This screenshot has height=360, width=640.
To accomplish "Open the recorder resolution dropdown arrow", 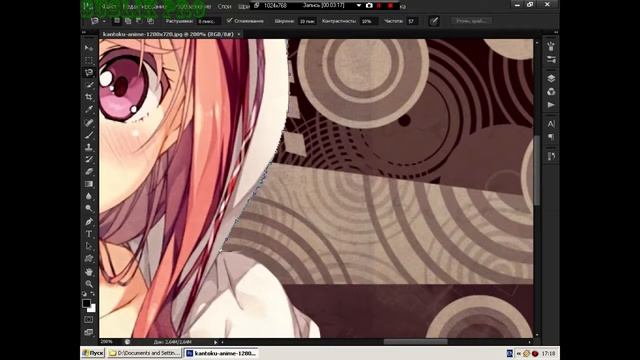I will click(x=358, y=6).
